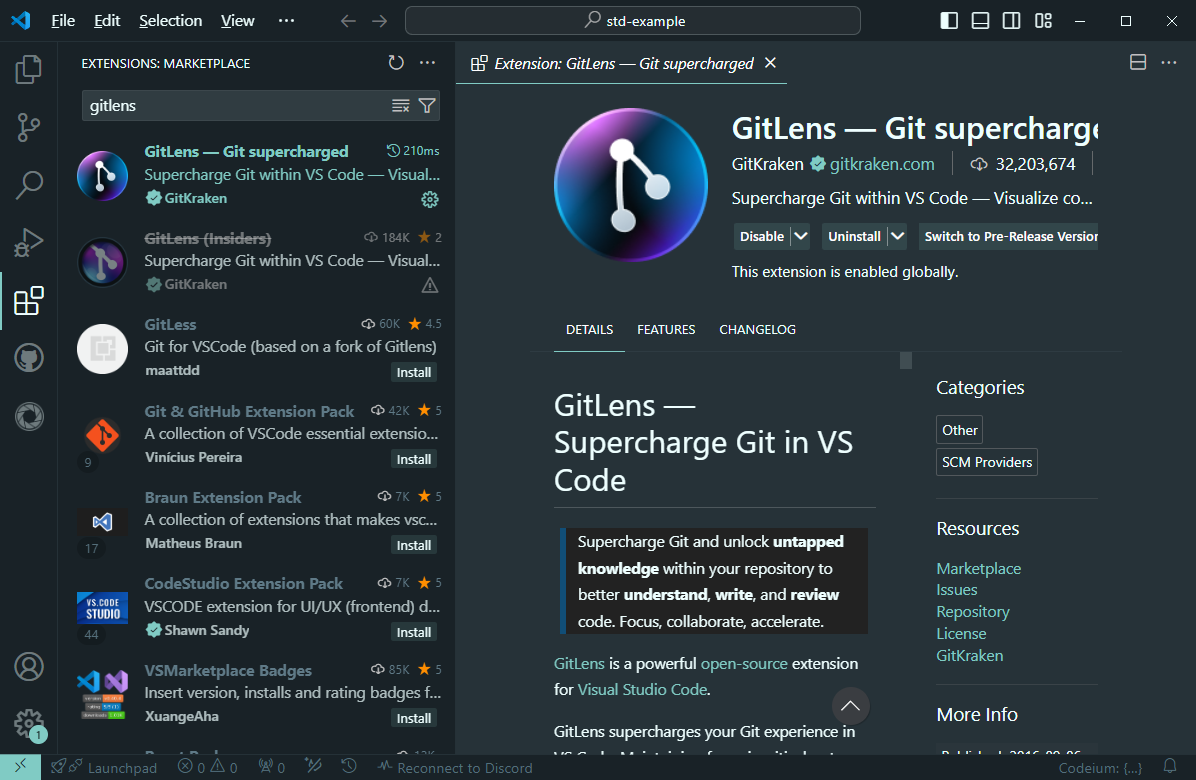The width and height of the screenshot is (1196, 780).
Task: Clear the extensions search results
Action: (400, 106)
